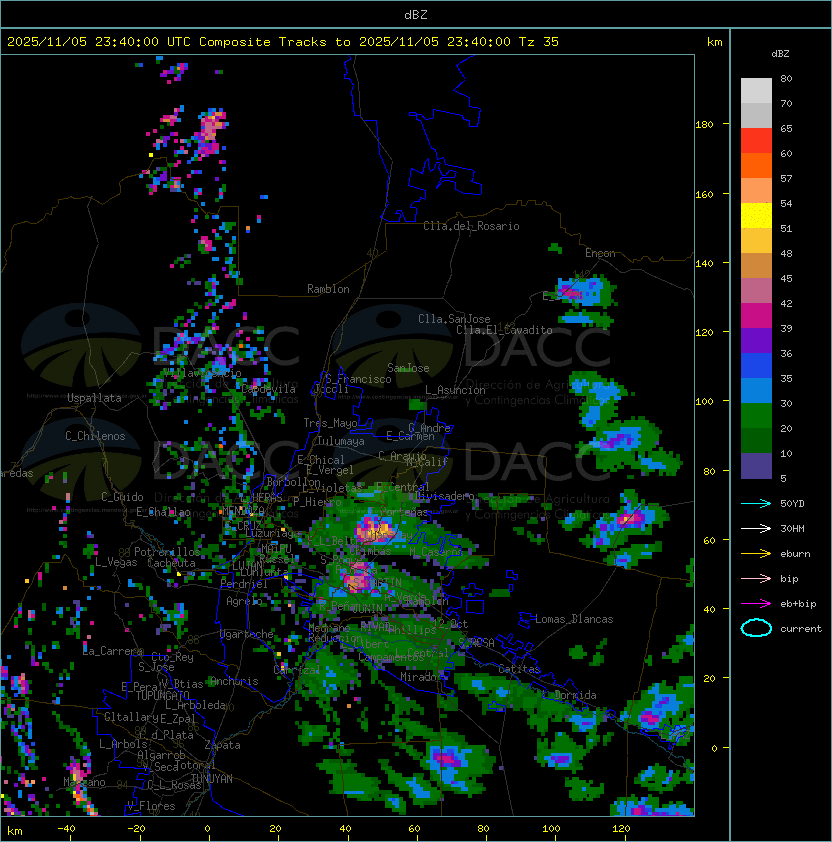
Task: Click the Clla.SanJose map label
Action: (454, 319)
